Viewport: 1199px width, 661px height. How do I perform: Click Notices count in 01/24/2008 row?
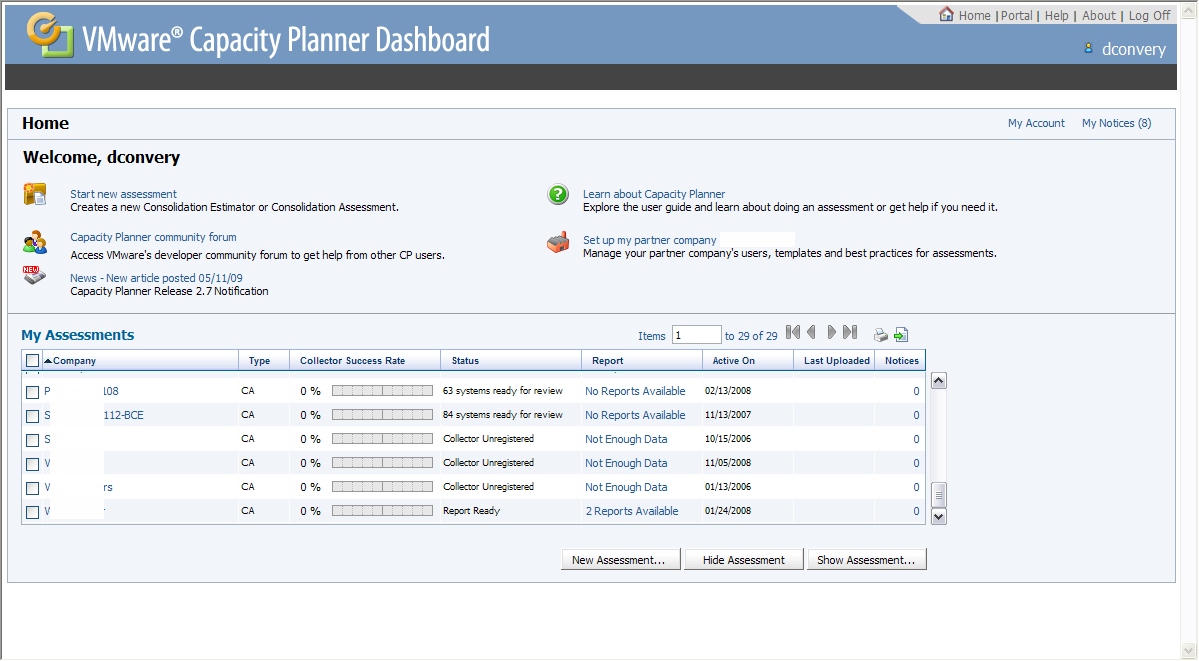(916, 511)
